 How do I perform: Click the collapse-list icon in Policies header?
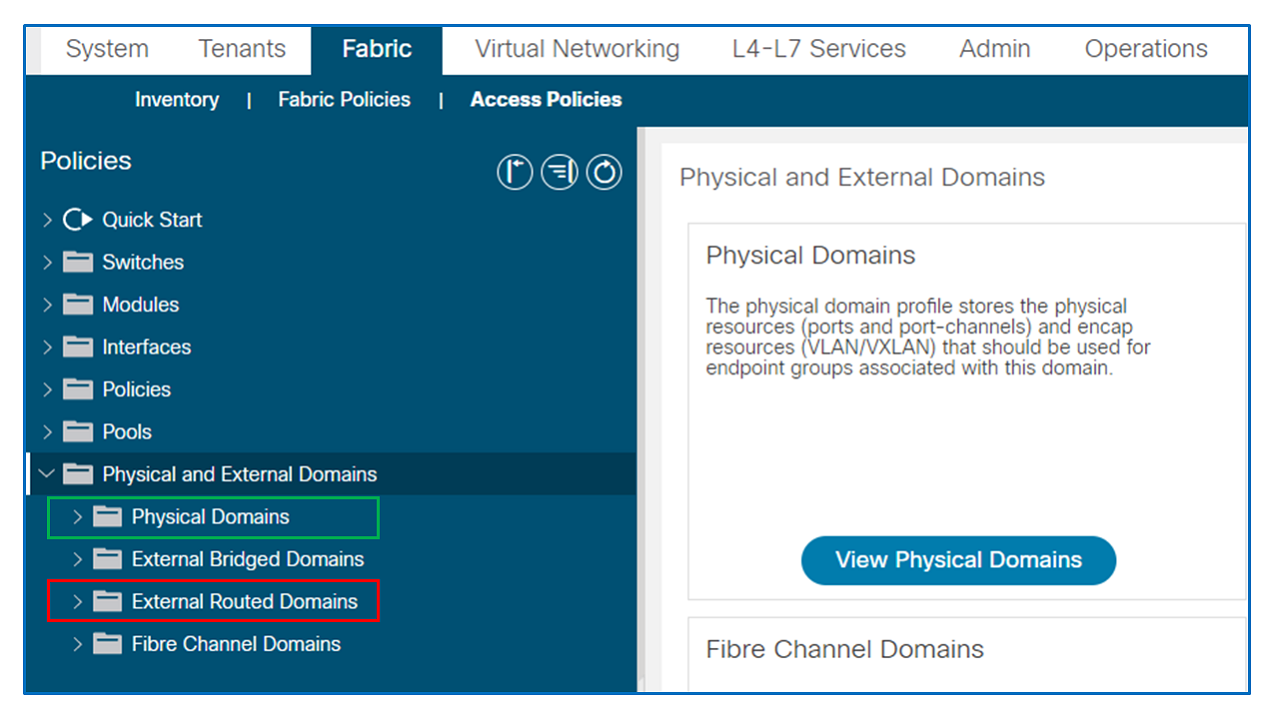point(559,173)
